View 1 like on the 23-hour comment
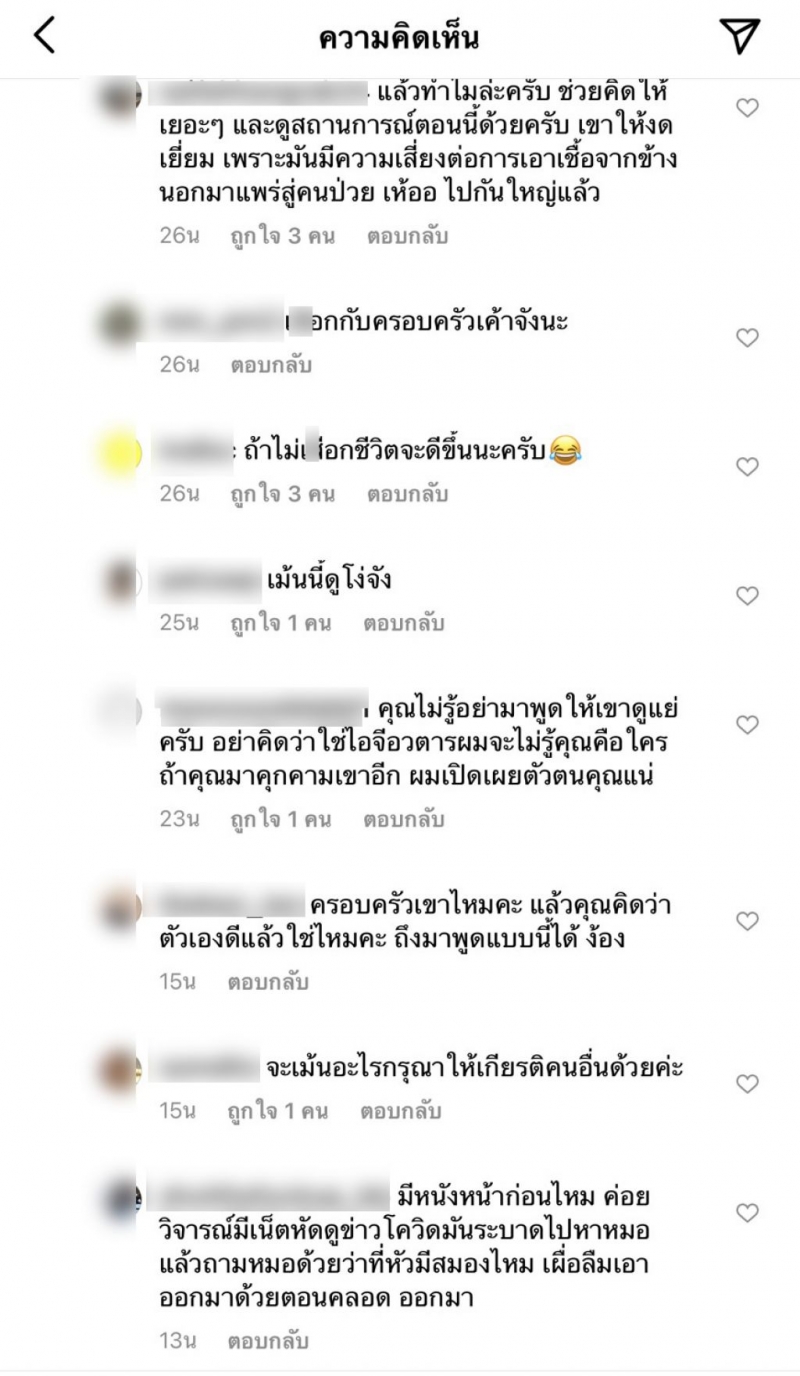The height and width of the screenshot is (1376, 800). (280, 820)
